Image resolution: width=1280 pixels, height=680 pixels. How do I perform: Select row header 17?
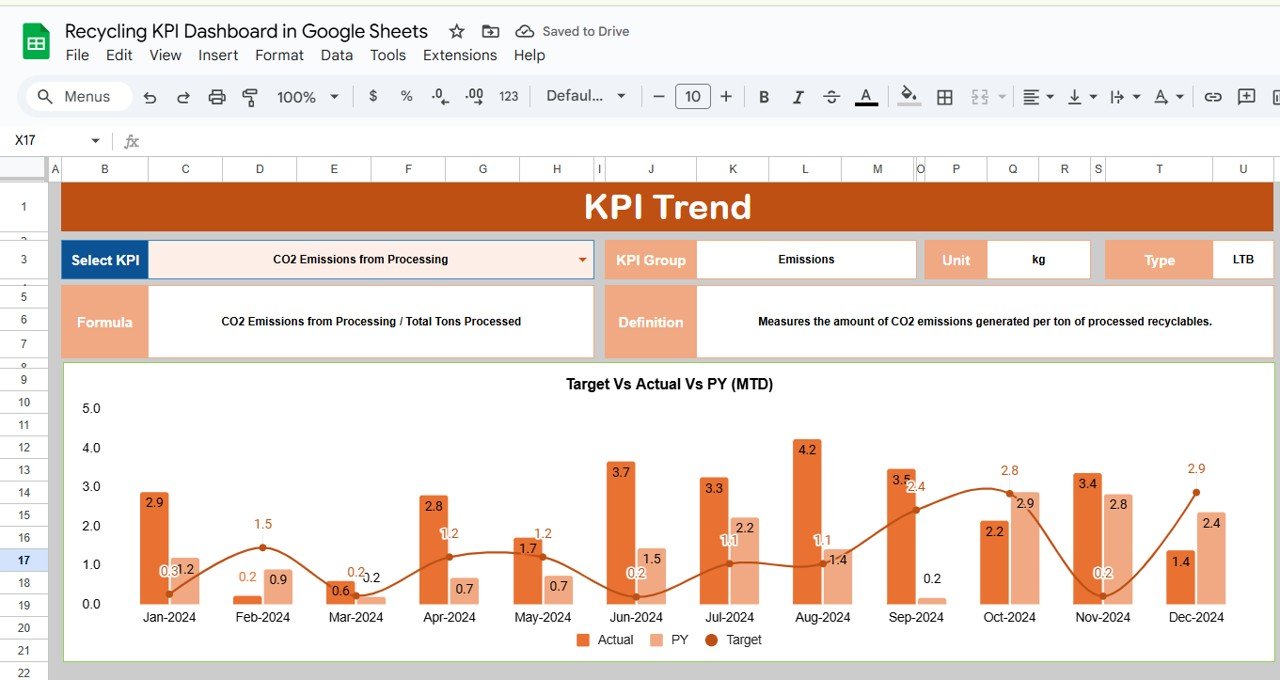tap(24, 560)
